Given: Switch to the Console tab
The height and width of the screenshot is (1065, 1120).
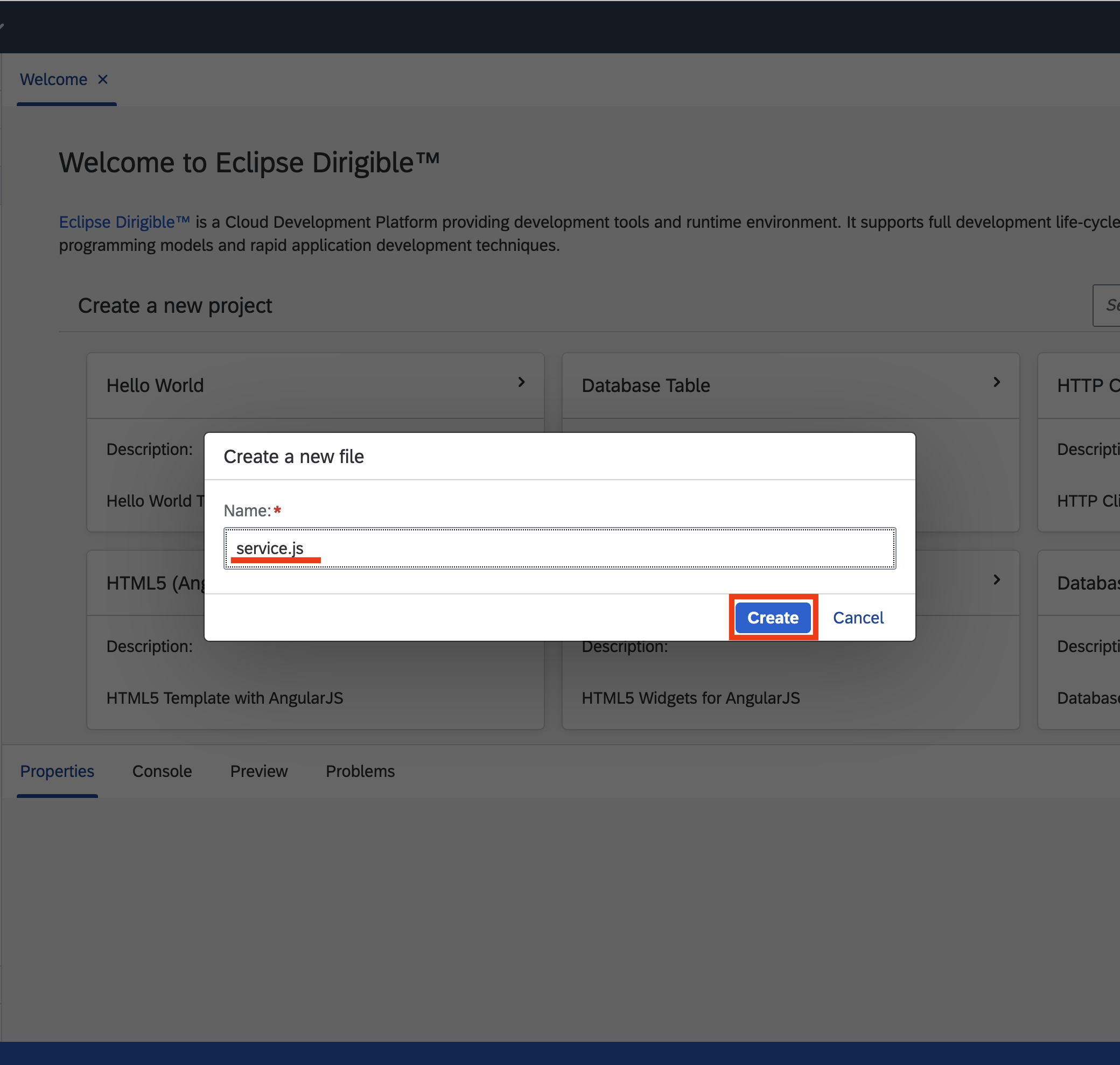Looking at the screenshot, I should click(162, 771).
